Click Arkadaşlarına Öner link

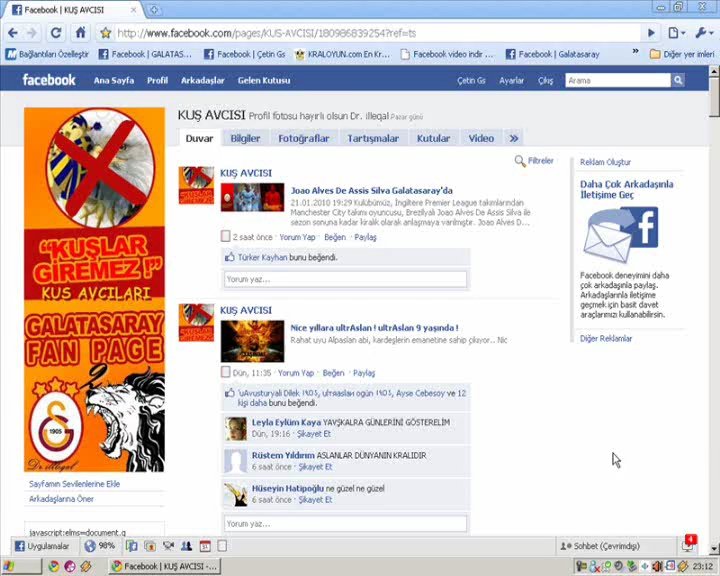pyautogui.click(x=62, y=499)
